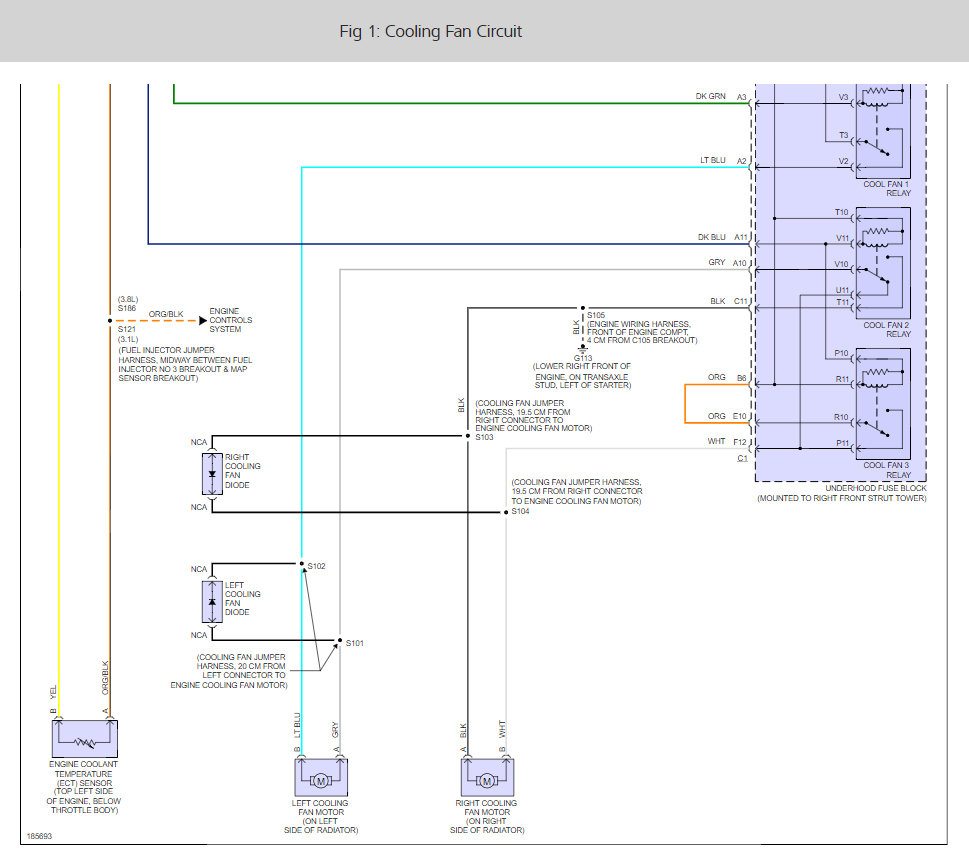Click the S102 splice dot
This screenshot has height=861, width=969.
(x=302, y=564)
